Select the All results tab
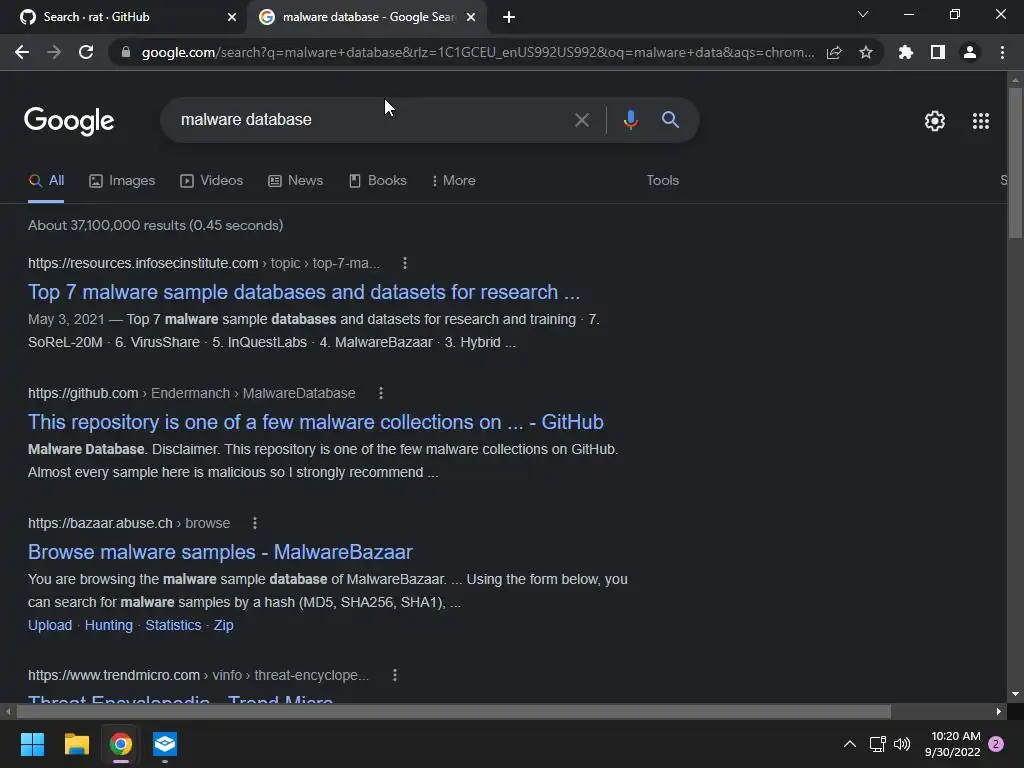Viewport: 1024px width, 768px height. [x=46, y=181]
